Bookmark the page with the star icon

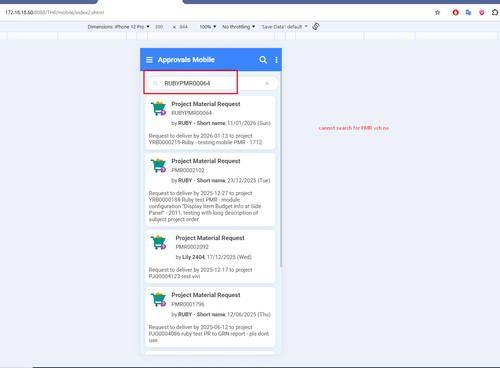pyautogui.click(x=437, y=13)
